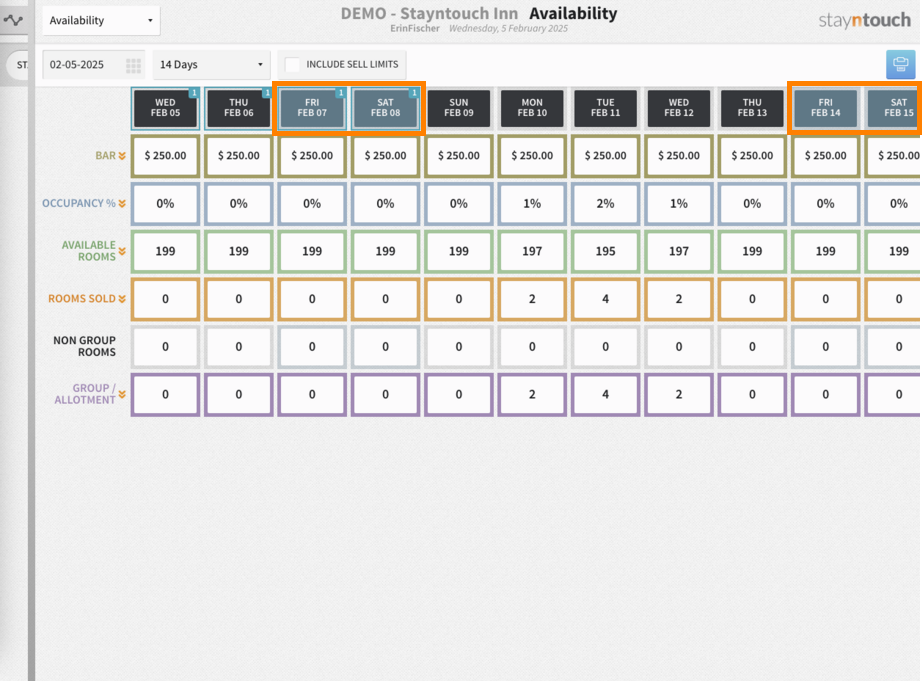Expand the Group / Allotment row
This screenshot has height=681, width=922.
122,394
